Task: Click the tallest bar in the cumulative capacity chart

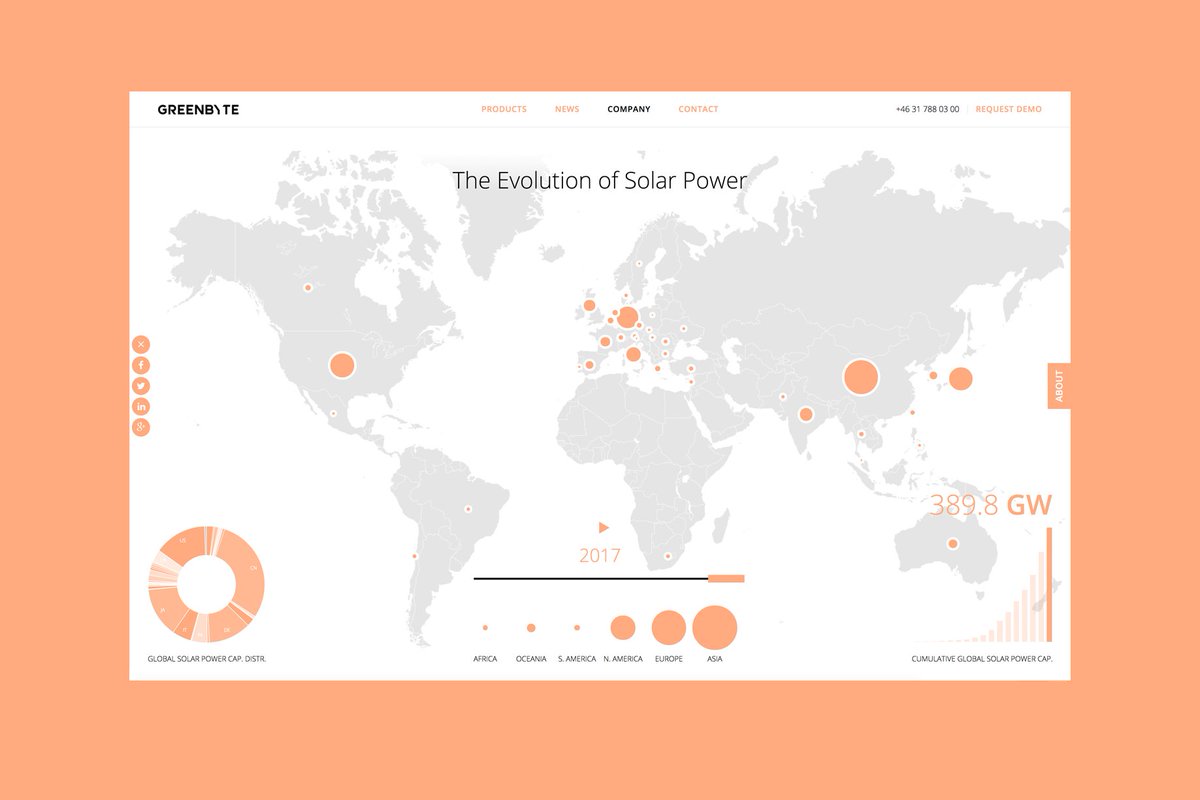Action: point(1049,584)
